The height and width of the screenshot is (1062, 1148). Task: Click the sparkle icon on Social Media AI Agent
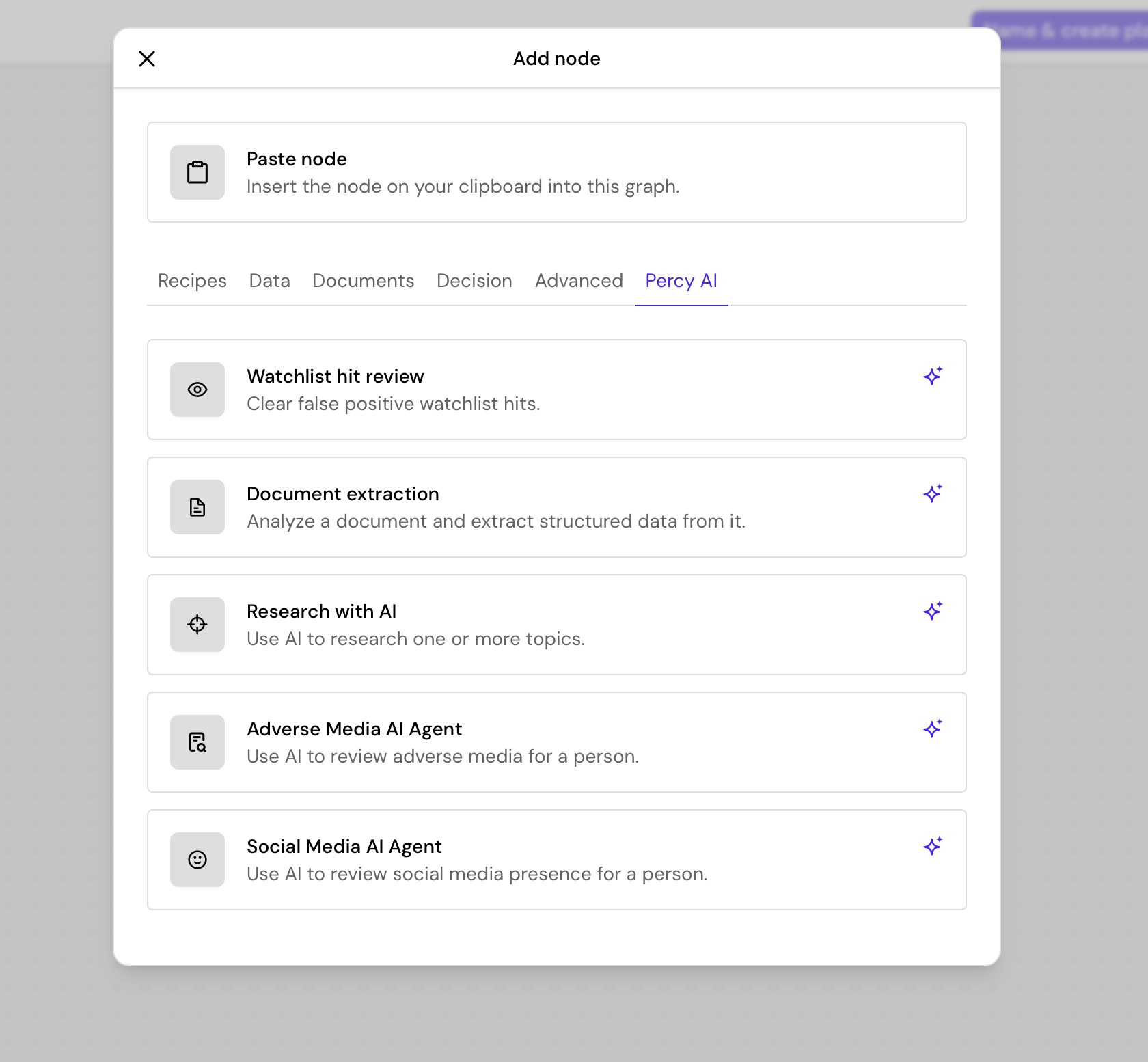933,846
